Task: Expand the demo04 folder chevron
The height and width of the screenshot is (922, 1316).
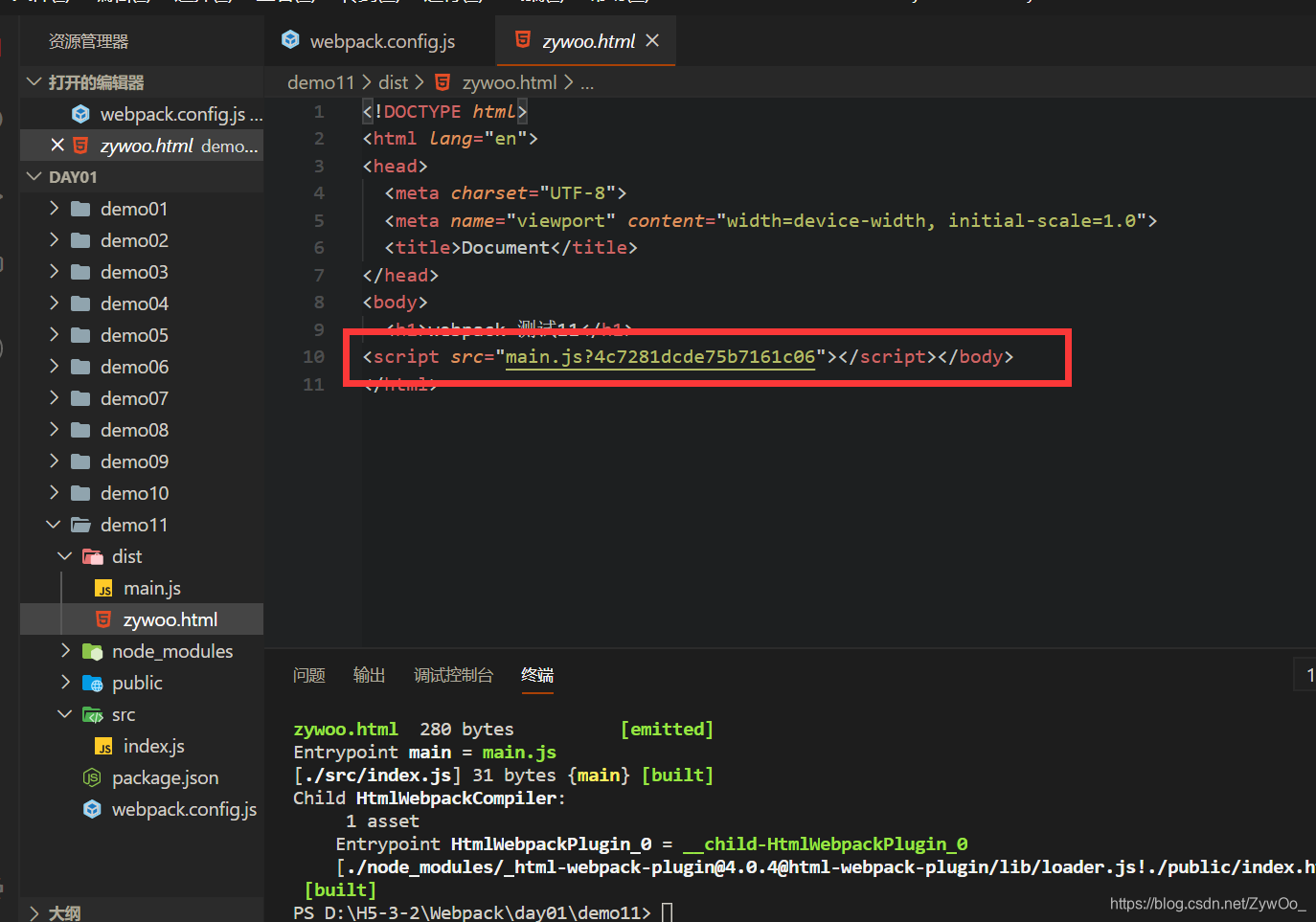Action: pos(54,304)
